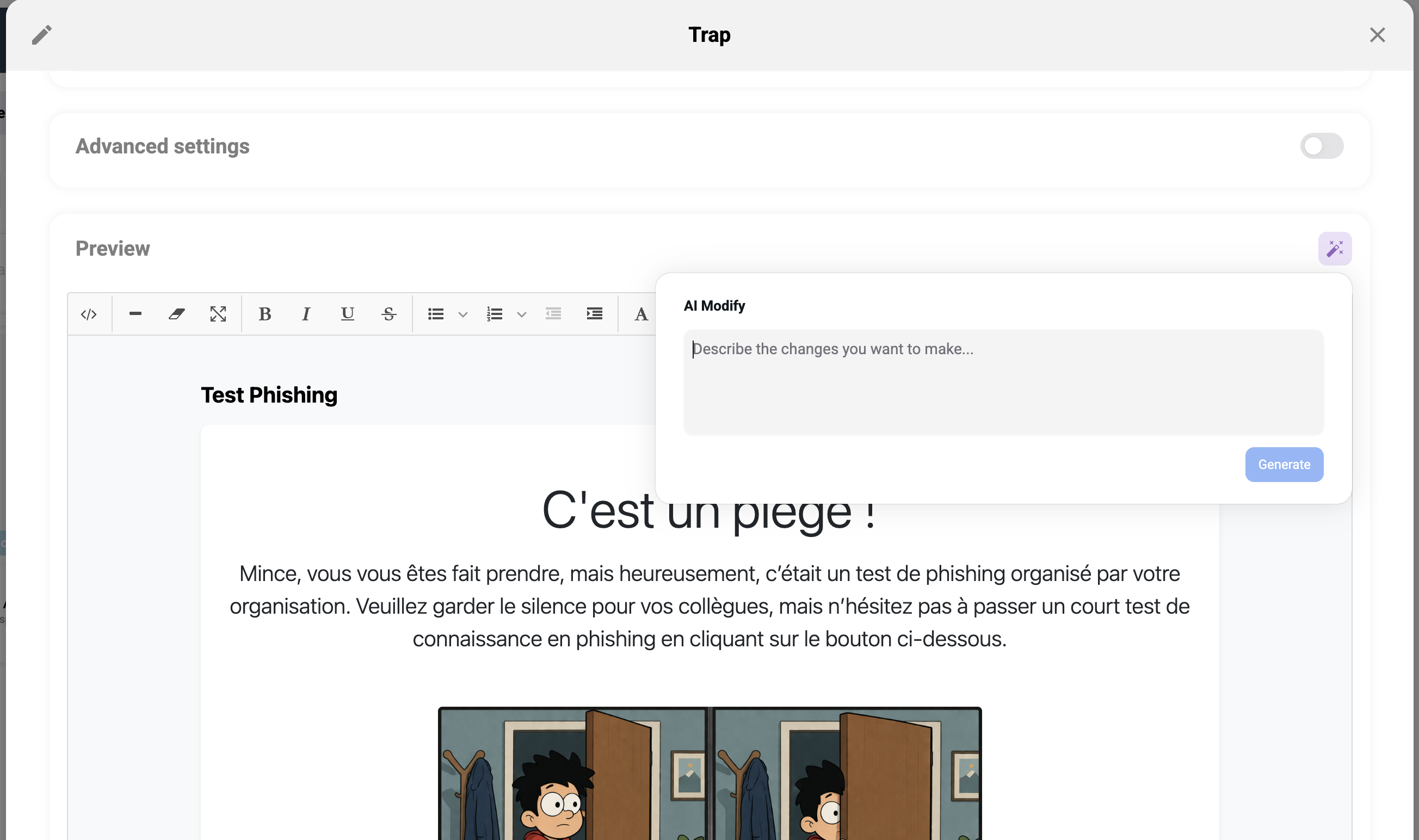
Task: Click the 'Test Phishing' heading
Action: click(x=269, y=395)
